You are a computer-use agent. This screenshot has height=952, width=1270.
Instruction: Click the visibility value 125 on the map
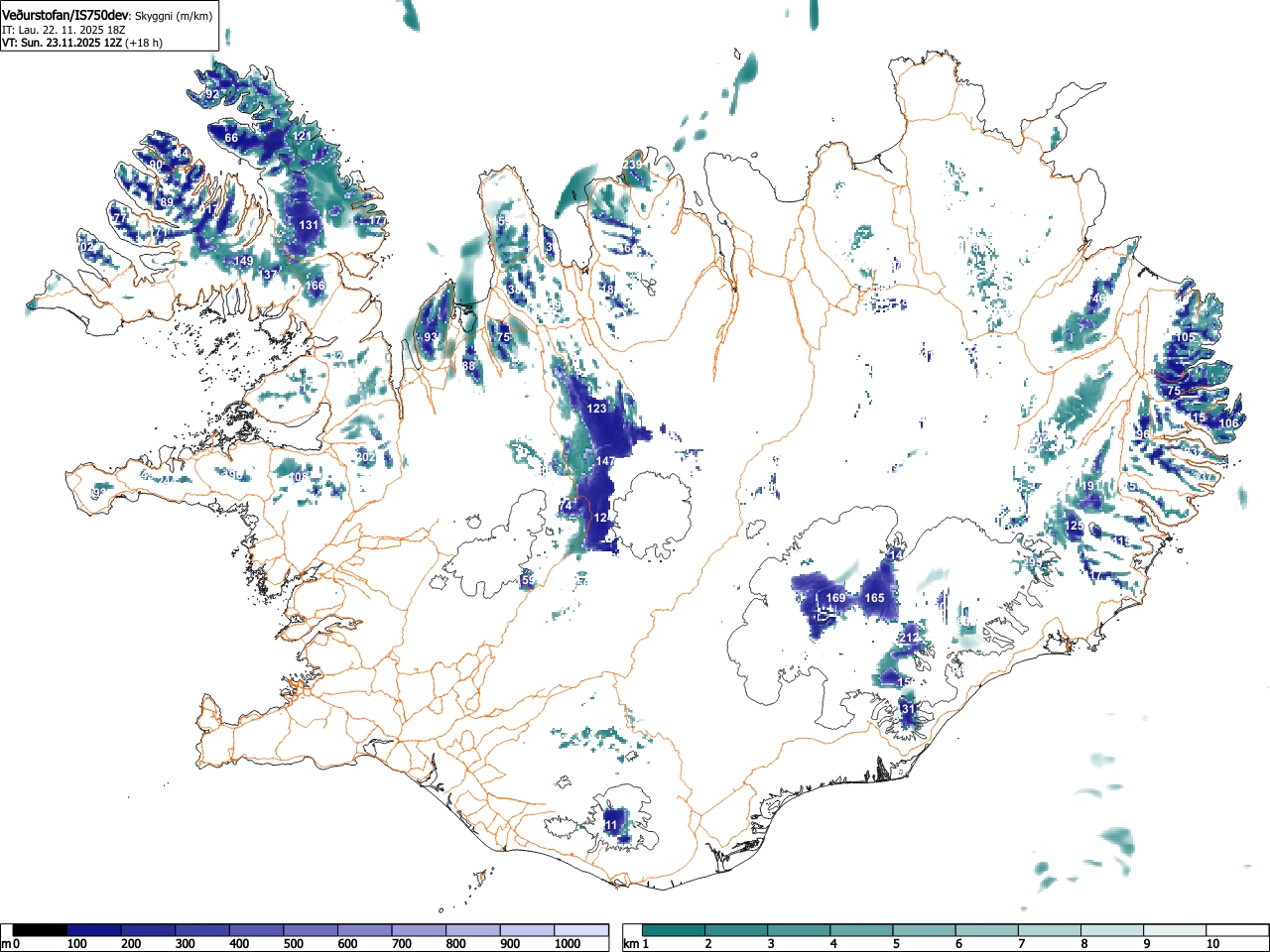click(x=1075, y=525)
